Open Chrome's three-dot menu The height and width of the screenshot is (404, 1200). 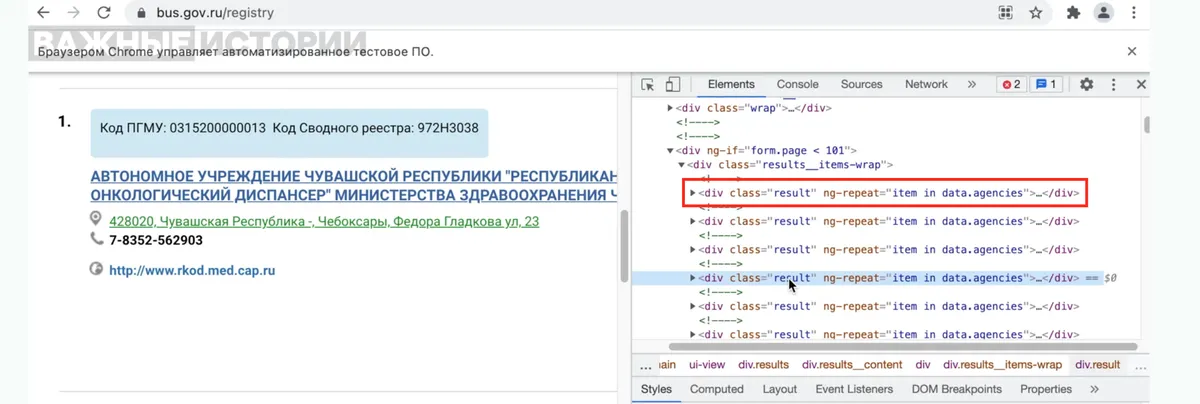click(1134, 13)
